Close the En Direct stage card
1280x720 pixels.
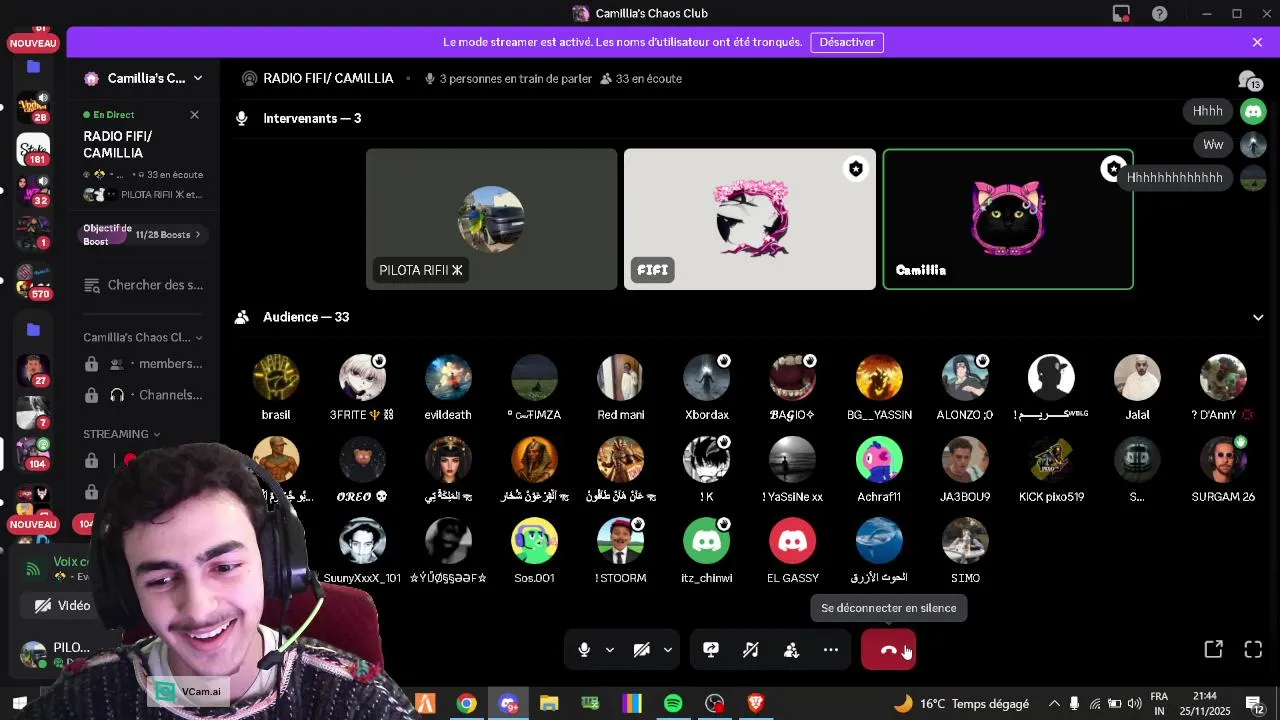[x=194, y=115]
